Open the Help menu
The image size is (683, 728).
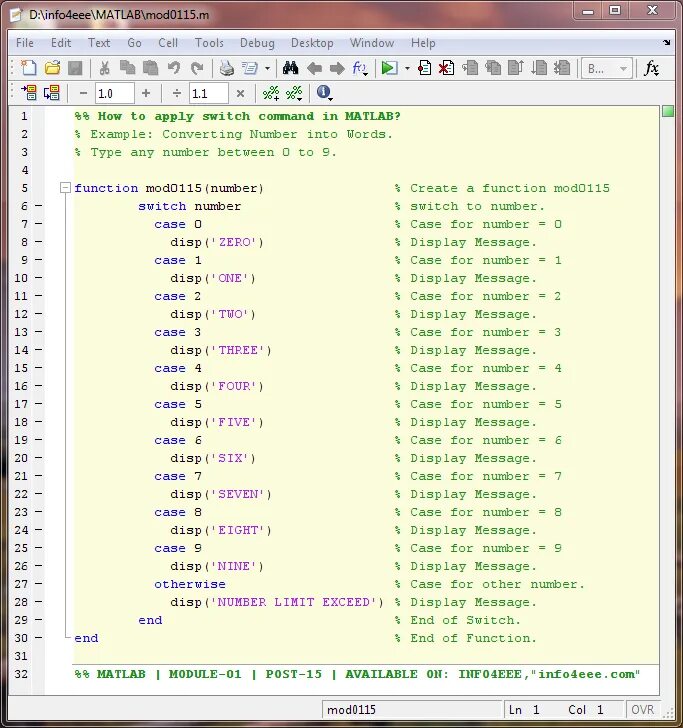[x=423, y=43]
